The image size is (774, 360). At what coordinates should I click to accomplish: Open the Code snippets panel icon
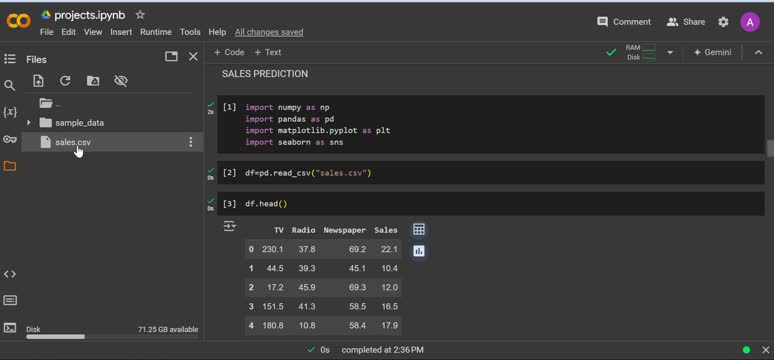pos(10,274)
